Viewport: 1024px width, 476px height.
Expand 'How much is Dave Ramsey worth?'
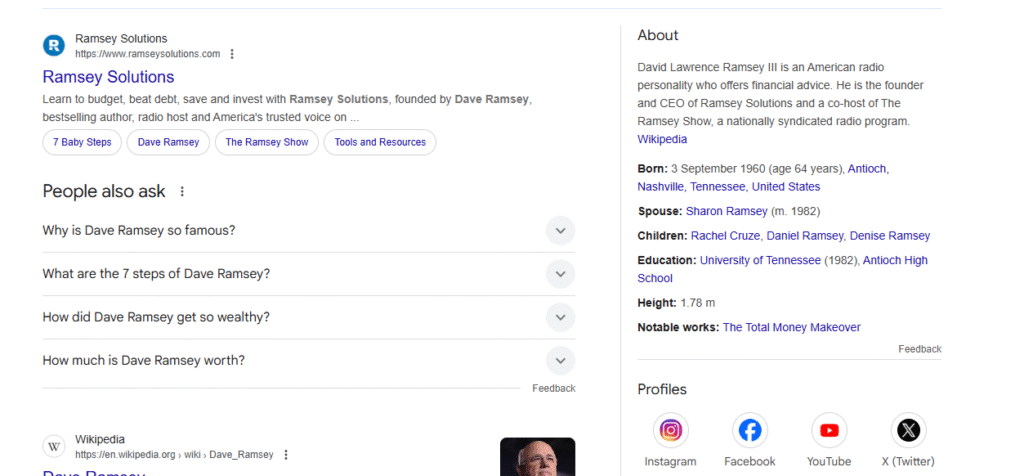(309, 360)
